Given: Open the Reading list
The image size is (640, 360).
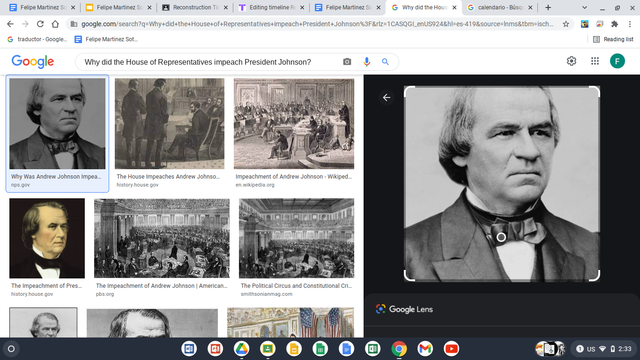Looking at the screenshot, I should coord(613,39).
